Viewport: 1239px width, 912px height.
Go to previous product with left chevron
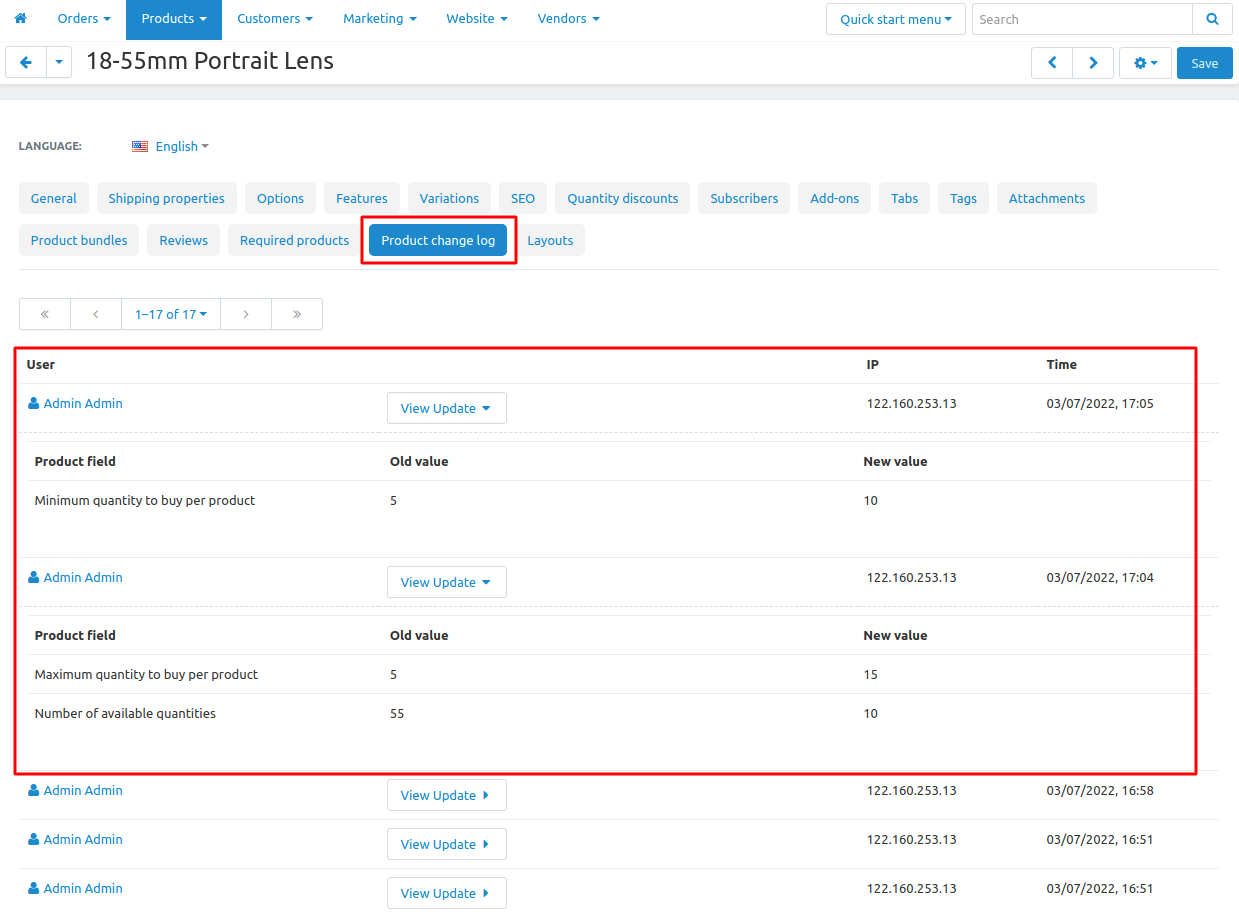point(1052,63)
